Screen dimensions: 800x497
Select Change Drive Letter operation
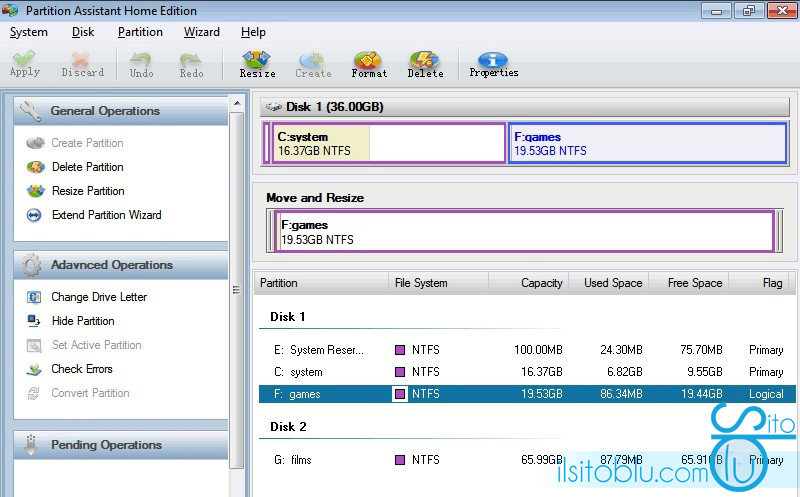point(99,297)
